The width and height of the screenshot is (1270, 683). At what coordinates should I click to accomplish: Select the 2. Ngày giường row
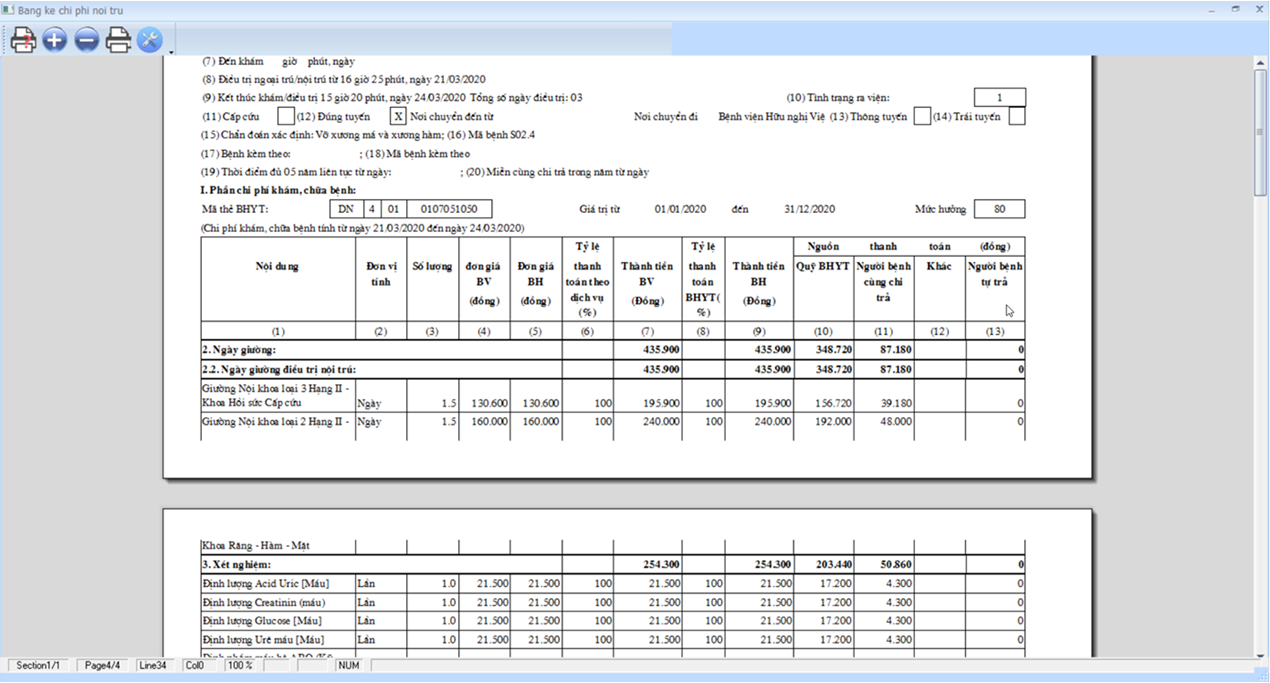[x=613, y=350]
